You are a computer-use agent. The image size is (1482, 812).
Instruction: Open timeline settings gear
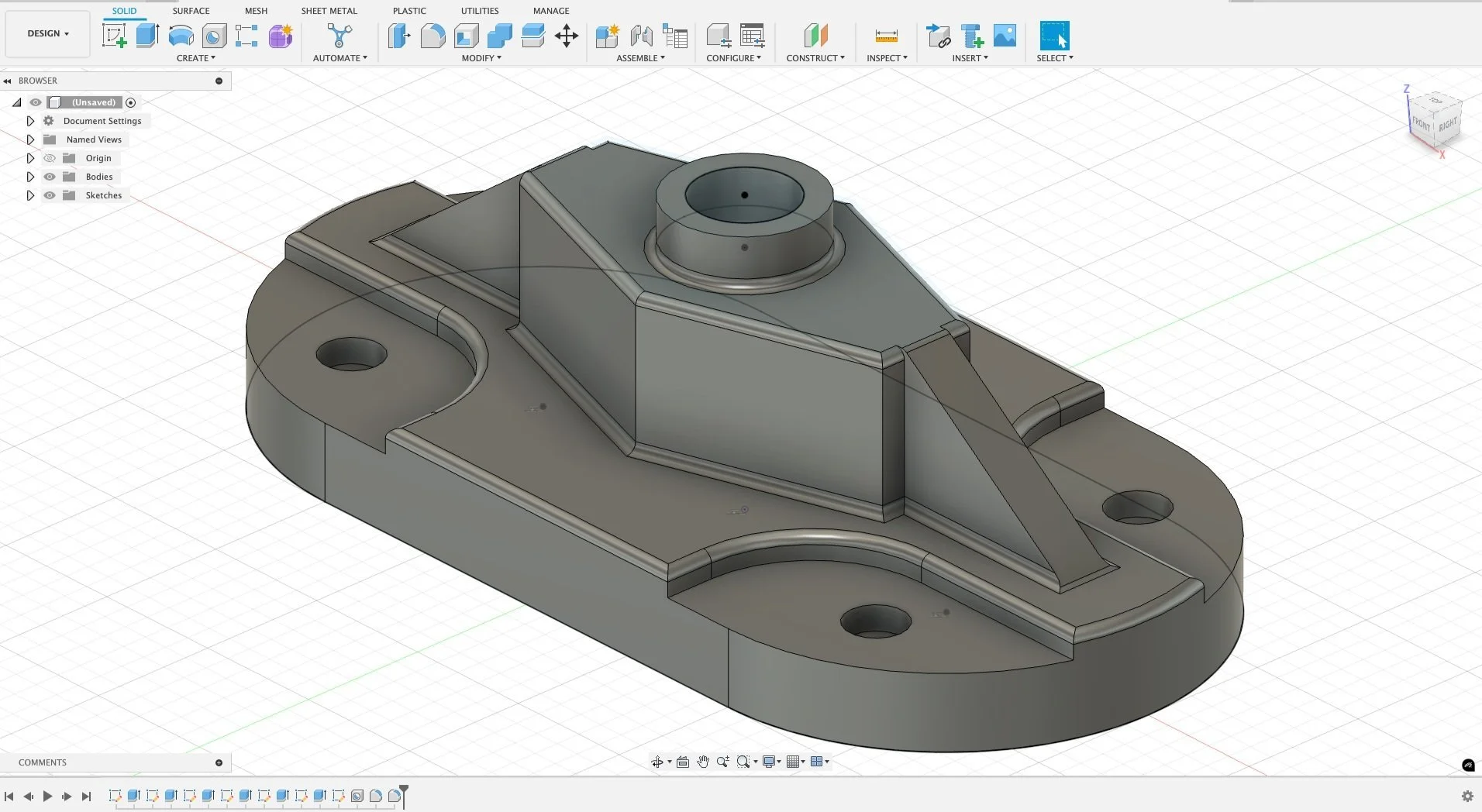[1466, 796]
